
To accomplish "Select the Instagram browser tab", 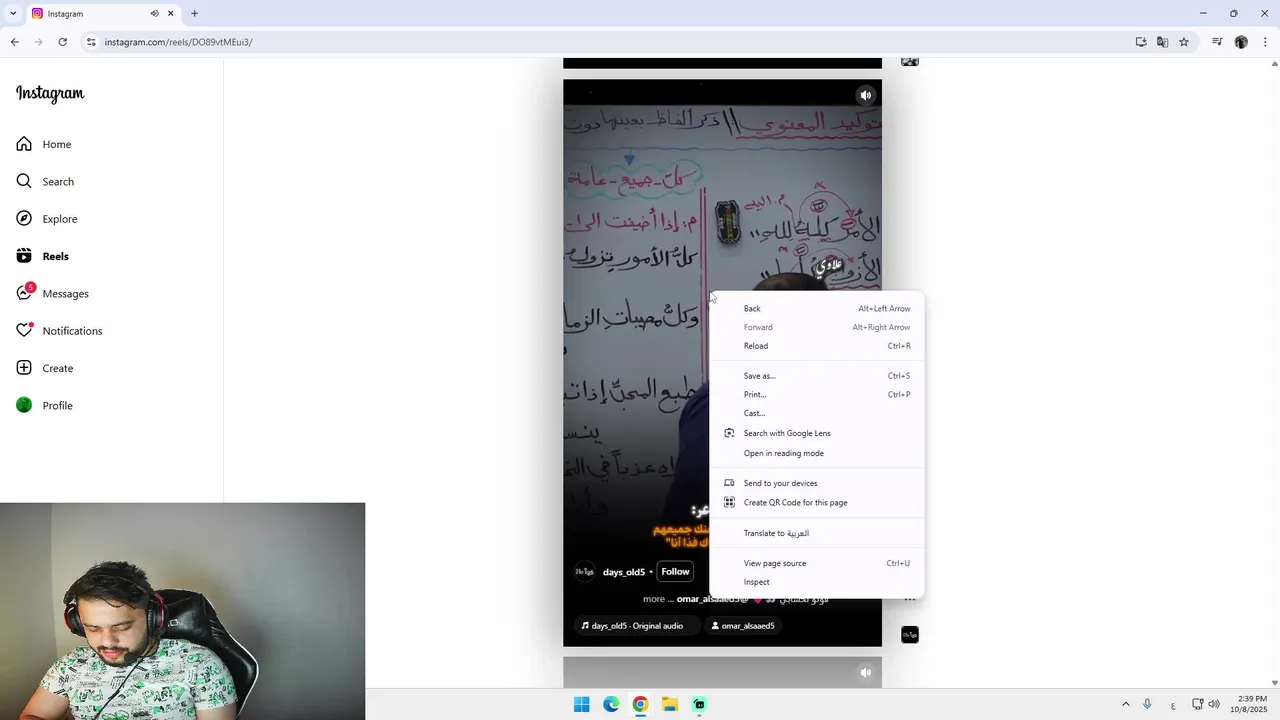I will pyautogui.click(x=103, y=14).
